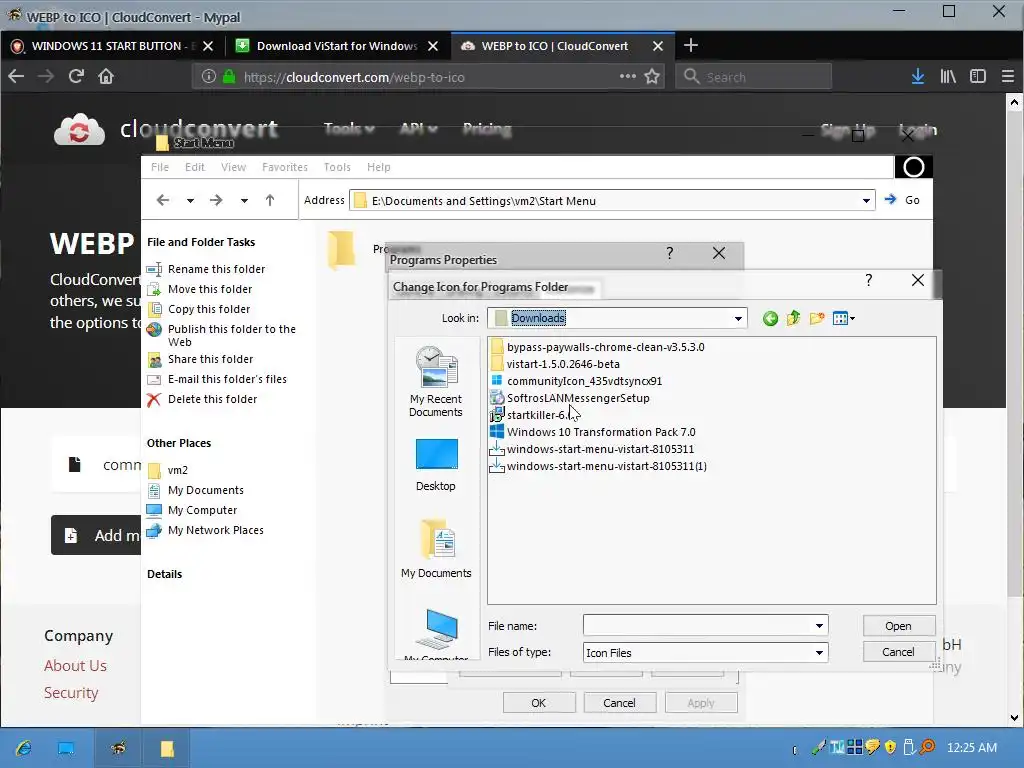Click Show Desktop taskbar icon
Image resolution: width=1024 pixels, height=768 pixels.
click(65, 748)
